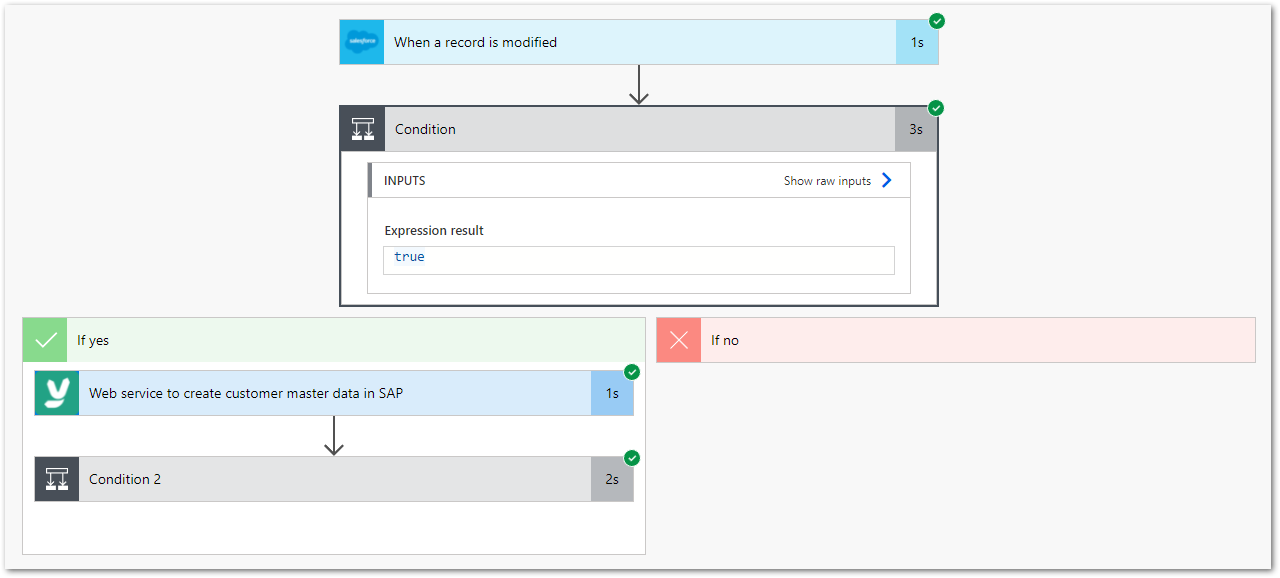Screen dimensions: 1280x578
Task: Click the Condition 2 step icon
Action: click(57, 479)
